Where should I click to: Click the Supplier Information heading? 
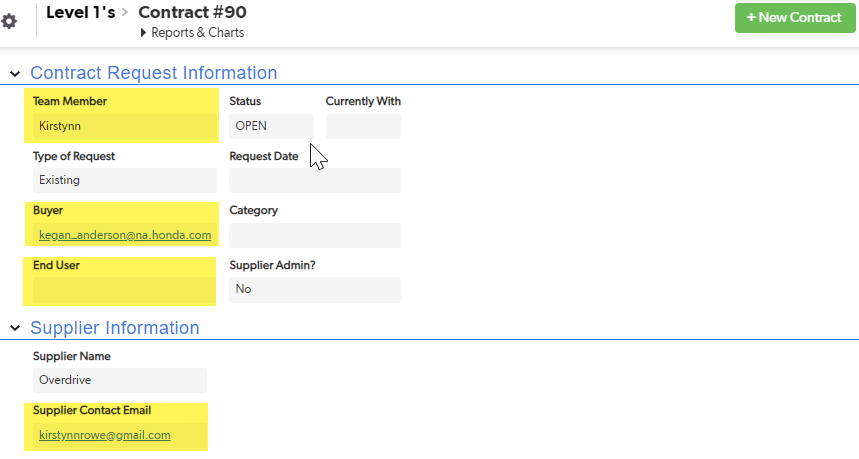[x=114, y=328]
